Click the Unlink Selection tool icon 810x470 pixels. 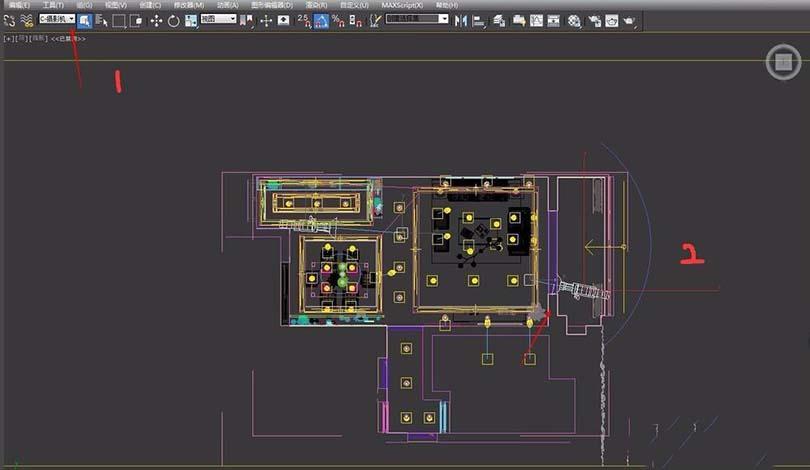(9, 21)
